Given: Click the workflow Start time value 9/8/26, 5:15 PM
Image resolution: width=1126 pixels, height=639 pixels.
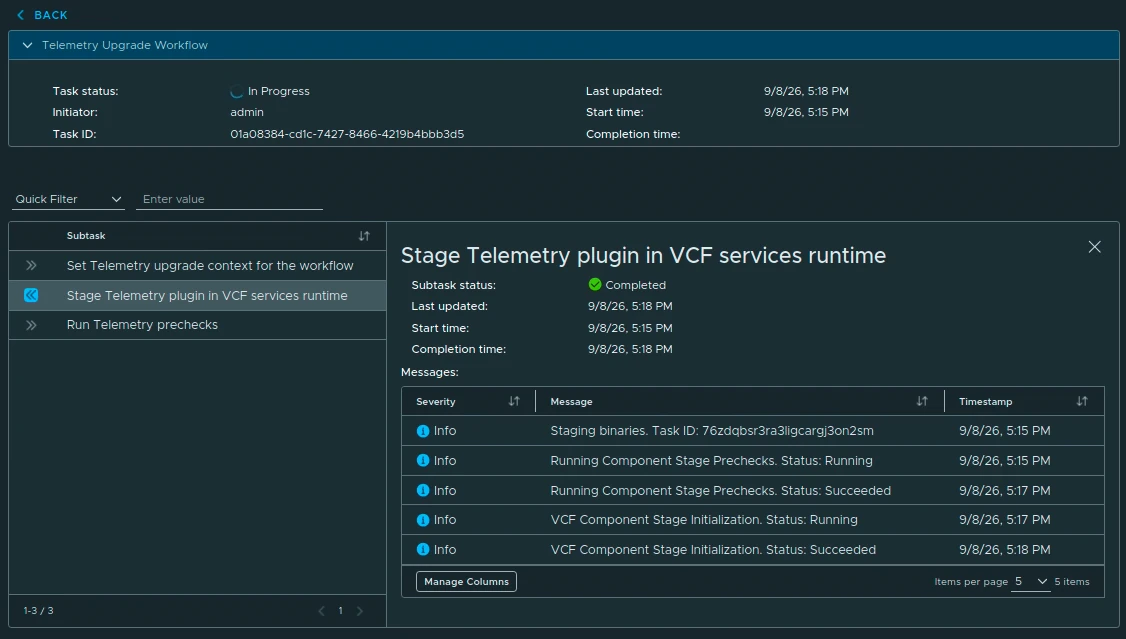Looking at the screenshot, I should coord(806,112).
